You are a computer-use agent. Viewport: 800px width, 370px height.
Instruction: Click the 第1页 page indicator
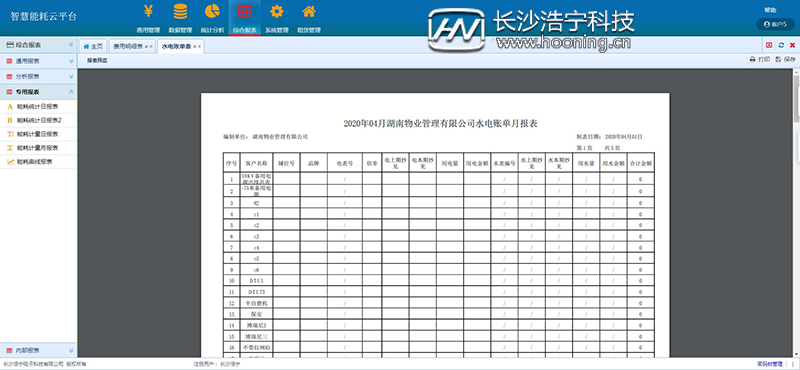(x=584, y=147)
